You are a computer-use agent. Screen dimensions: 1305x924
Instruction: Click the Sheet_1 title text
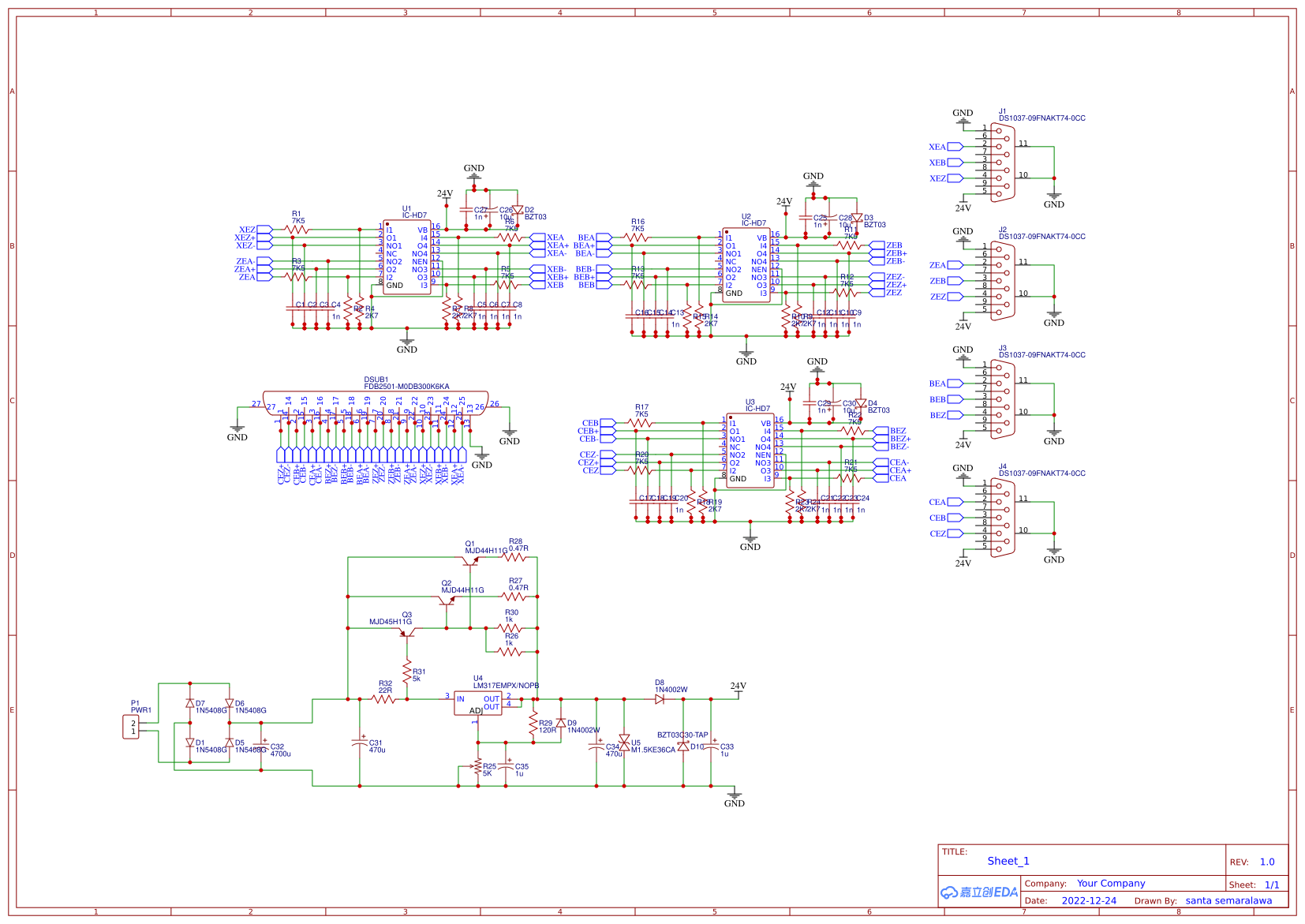click(x=1008, y=861)
